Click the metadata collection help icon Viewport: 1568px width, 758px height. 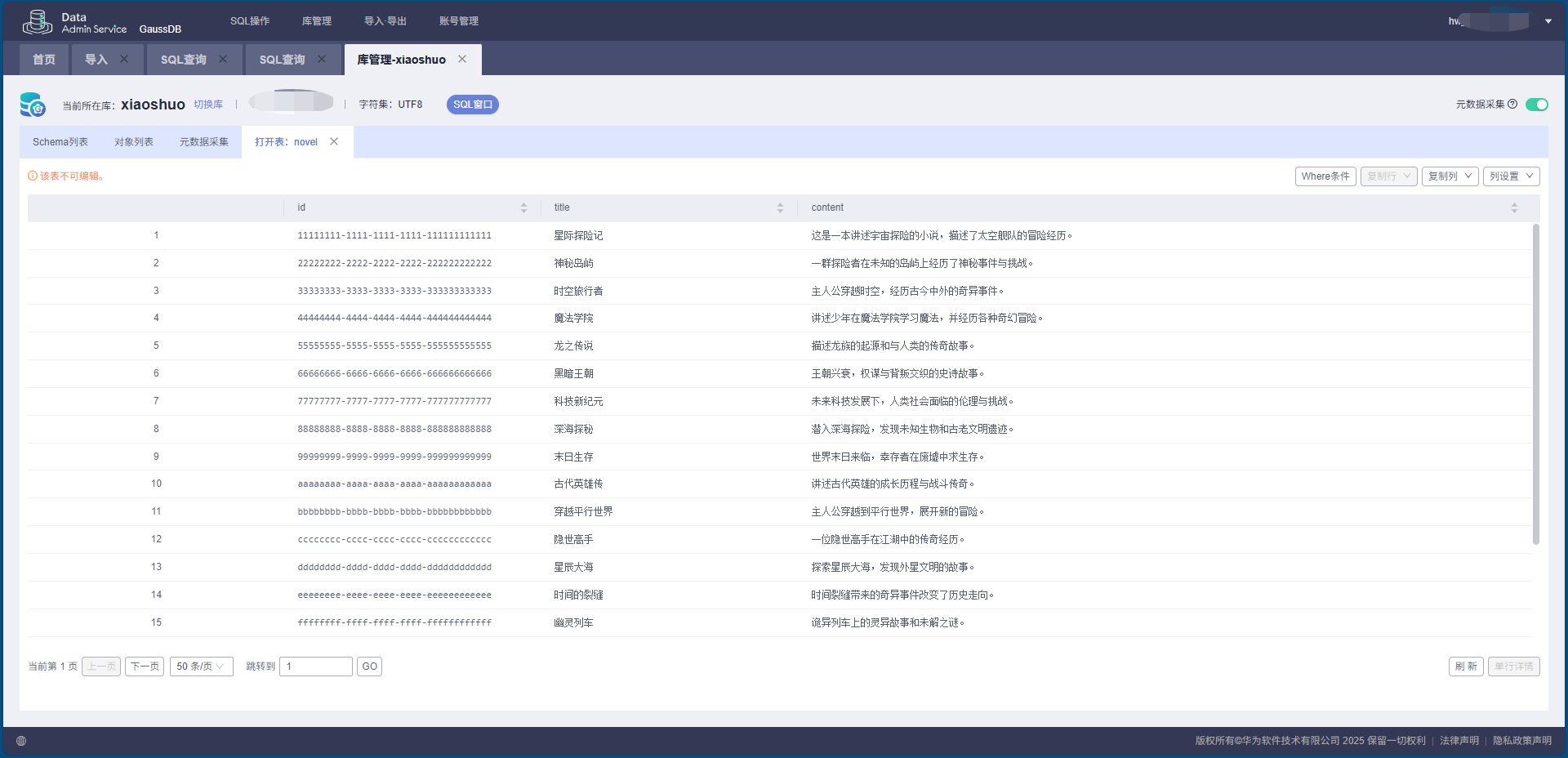(1512, 105)
